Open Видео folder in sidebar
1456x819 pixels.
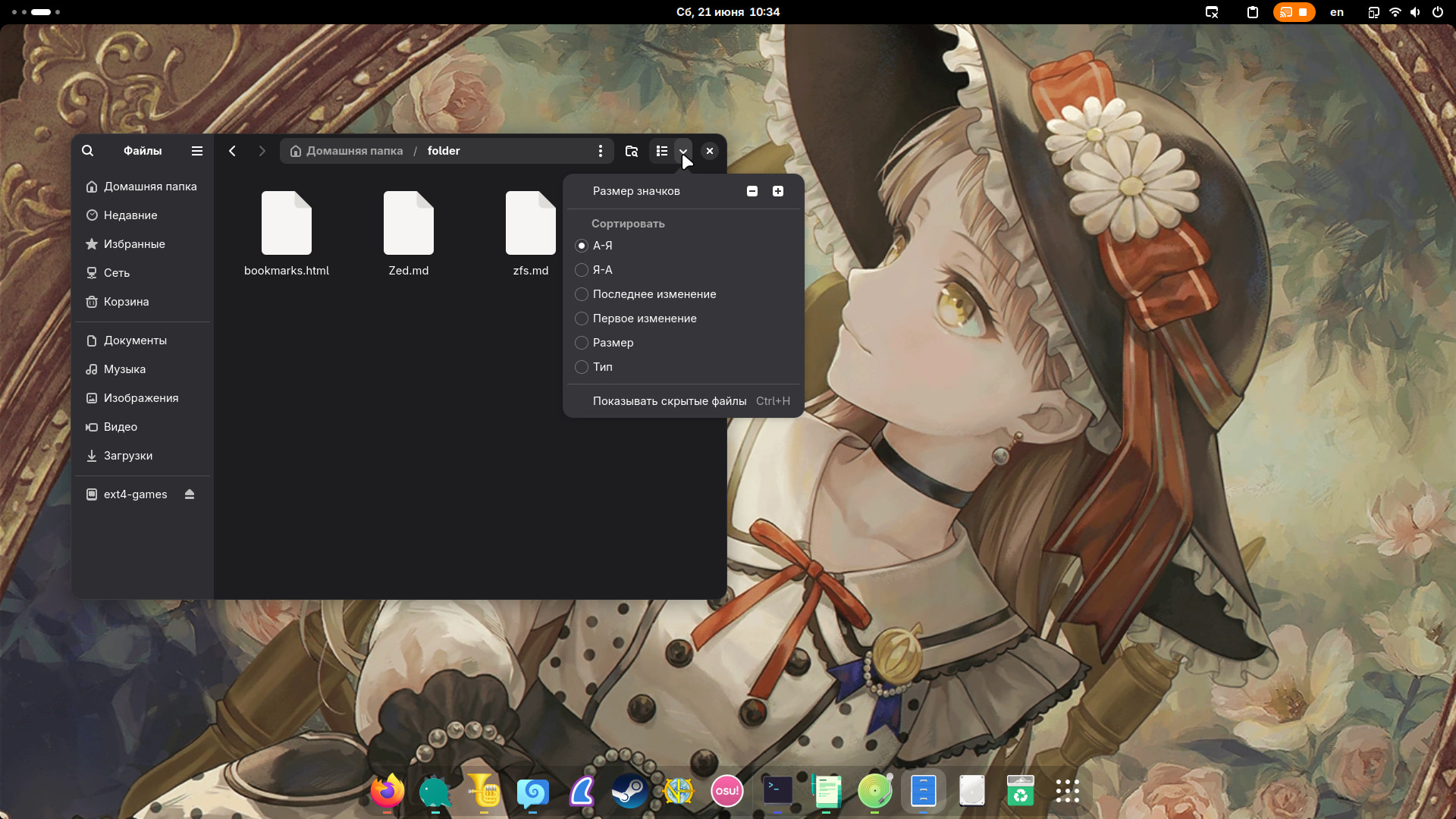(143, 427)
